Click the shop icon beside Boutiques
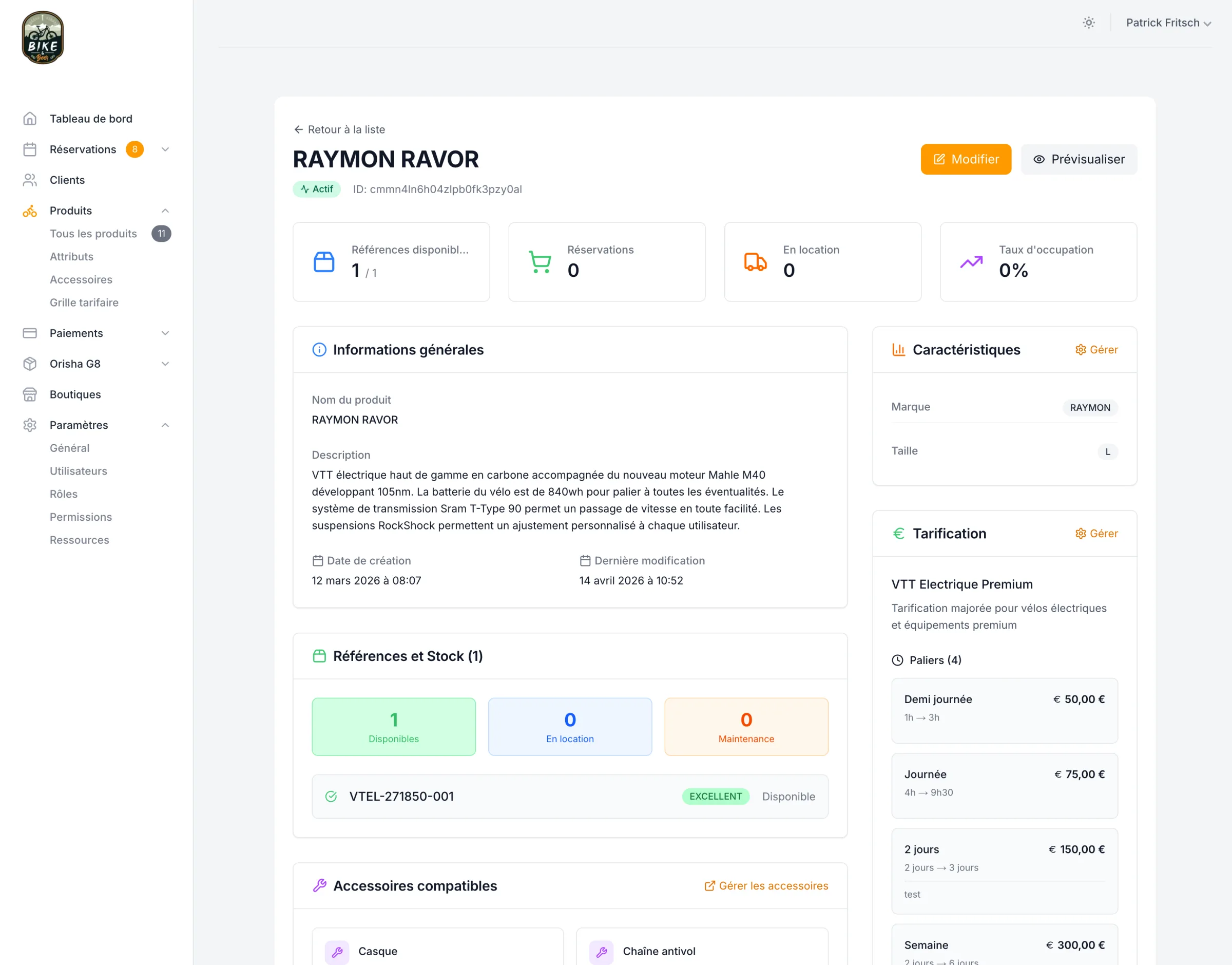The width and height of the screenshot is (1232, 965). click(x=30, y=394)
